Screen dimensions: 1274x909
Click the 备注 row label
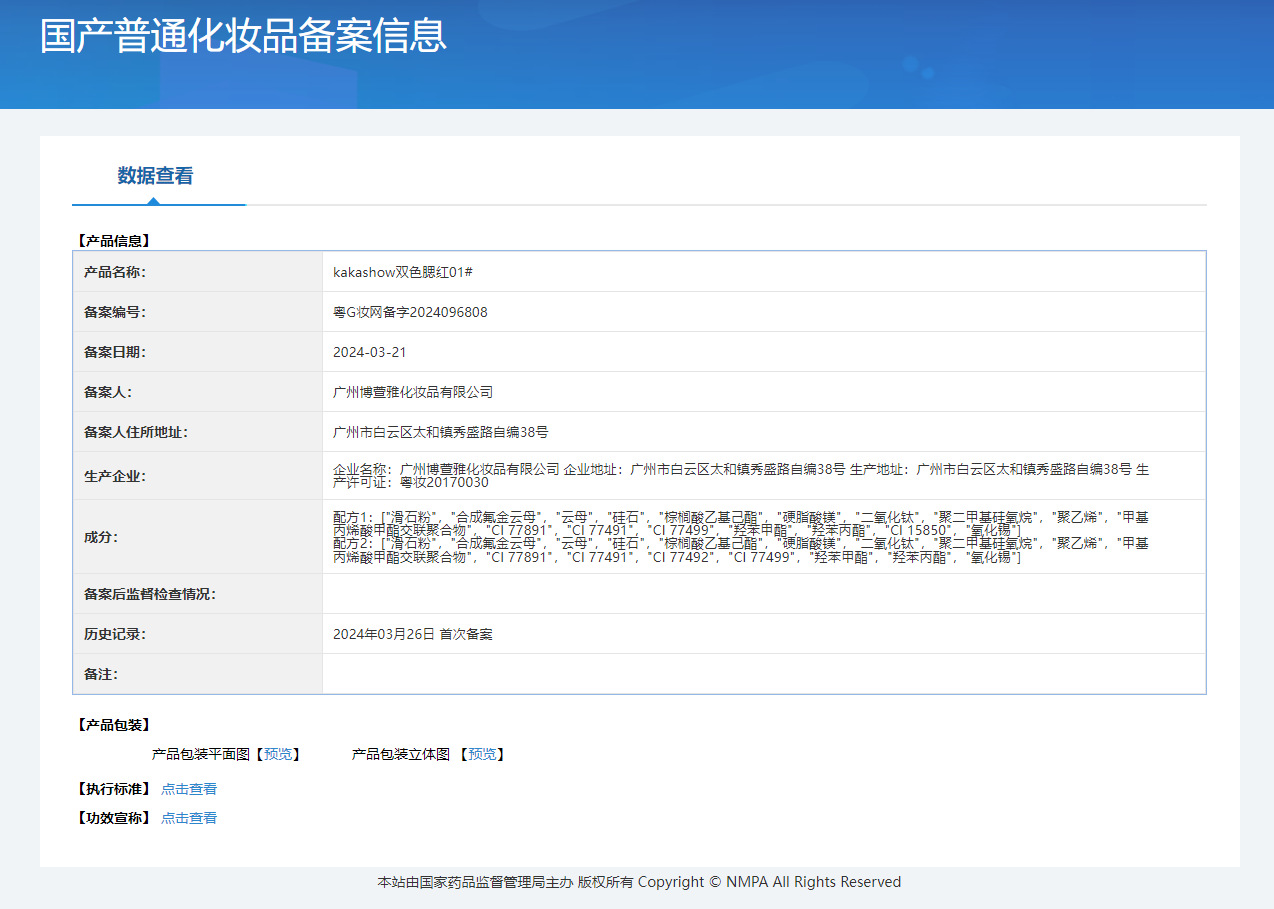point(100,674)
